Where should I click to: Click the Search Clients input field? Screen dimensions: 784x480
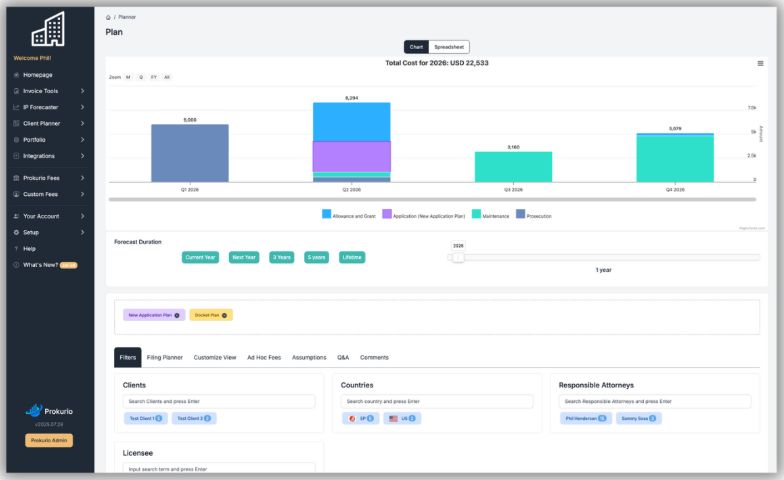point(219,401)
